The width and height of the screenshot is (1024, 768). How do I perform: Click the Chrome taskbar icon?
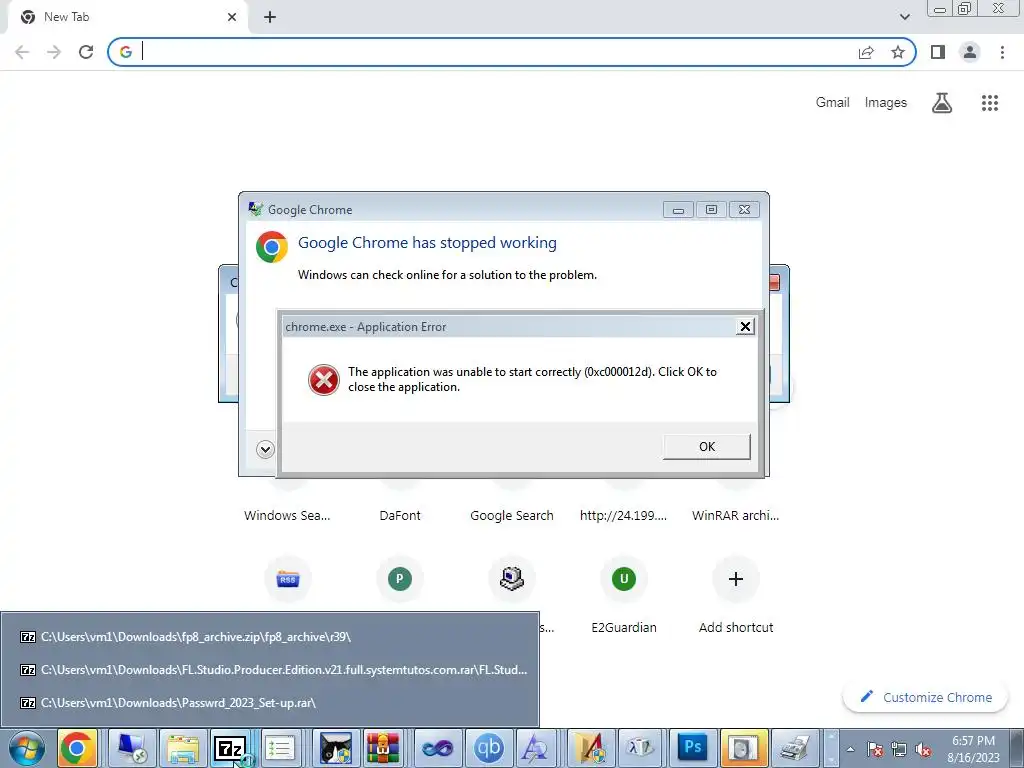coord(77,748)
